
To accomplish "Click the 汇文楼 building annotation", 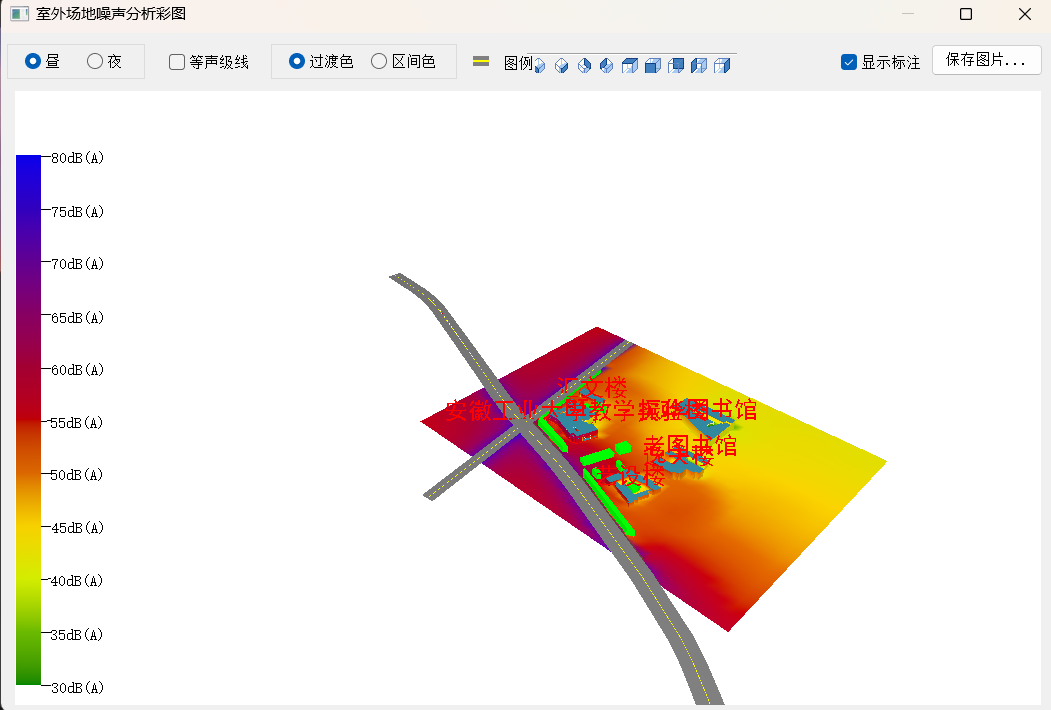I will pyautogui.click(x=592, y=387).
